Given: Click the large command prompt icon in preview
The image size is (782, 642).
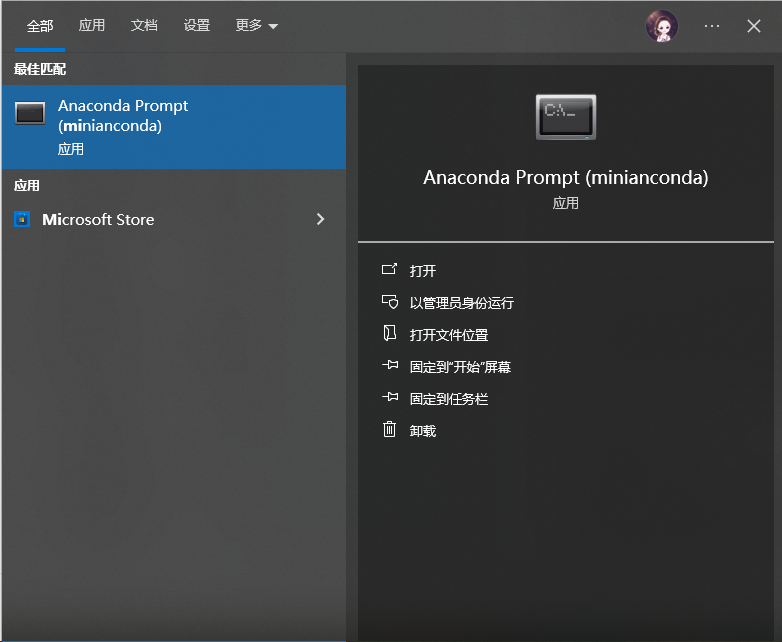Looking at the screenshot, I should click(x=566, y=117).
